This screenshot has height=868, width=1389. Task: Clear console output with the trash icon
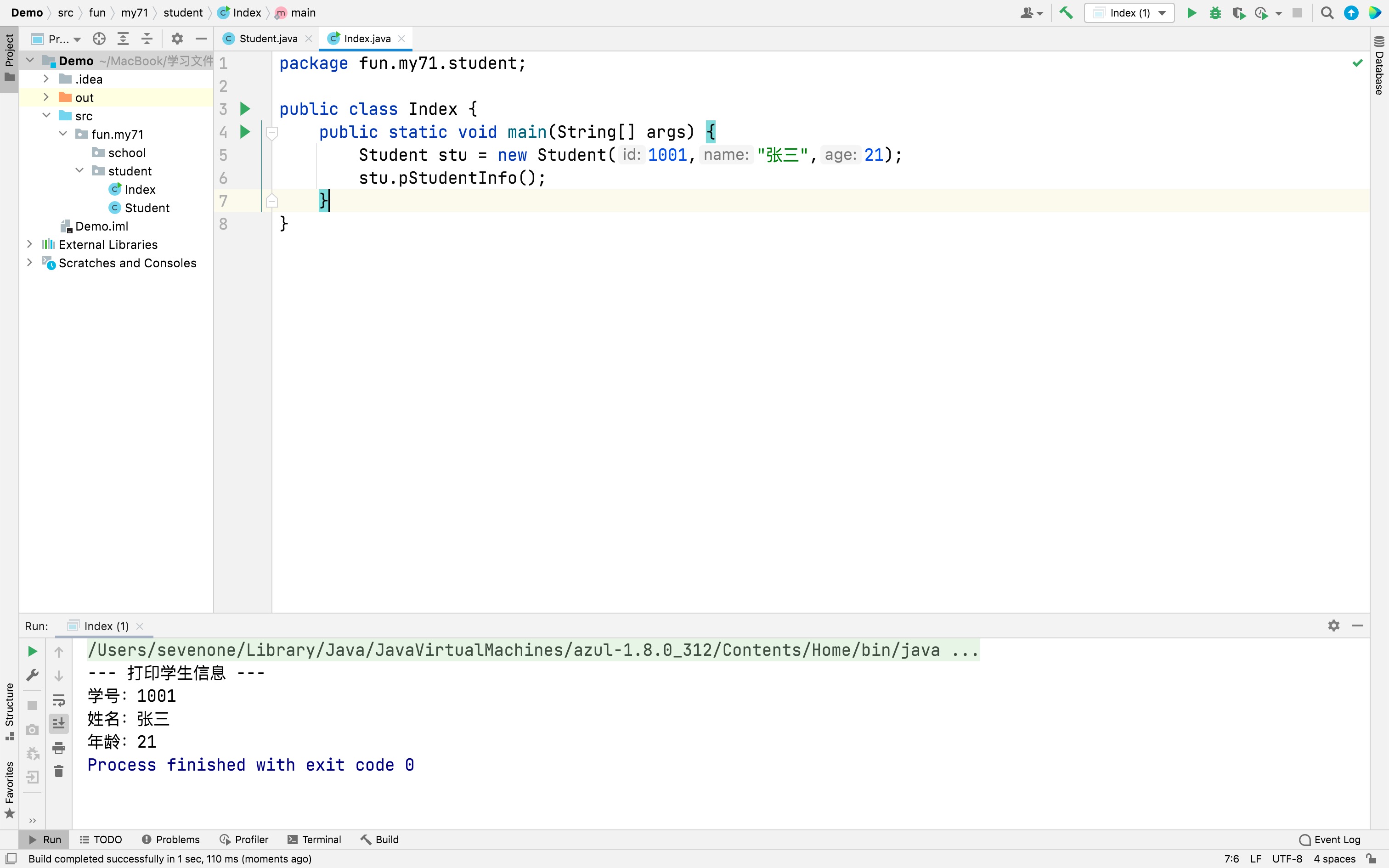[x=58, y=771]
